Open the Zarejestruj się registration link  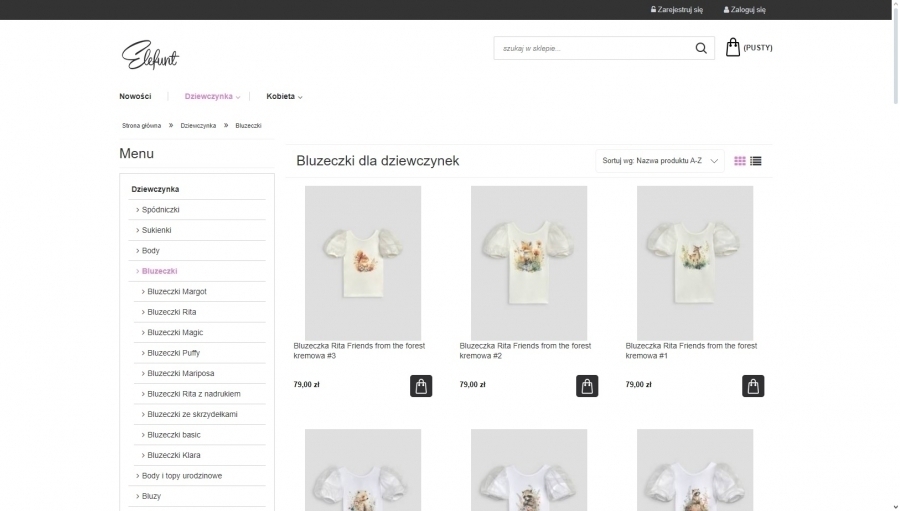[677, 10]
